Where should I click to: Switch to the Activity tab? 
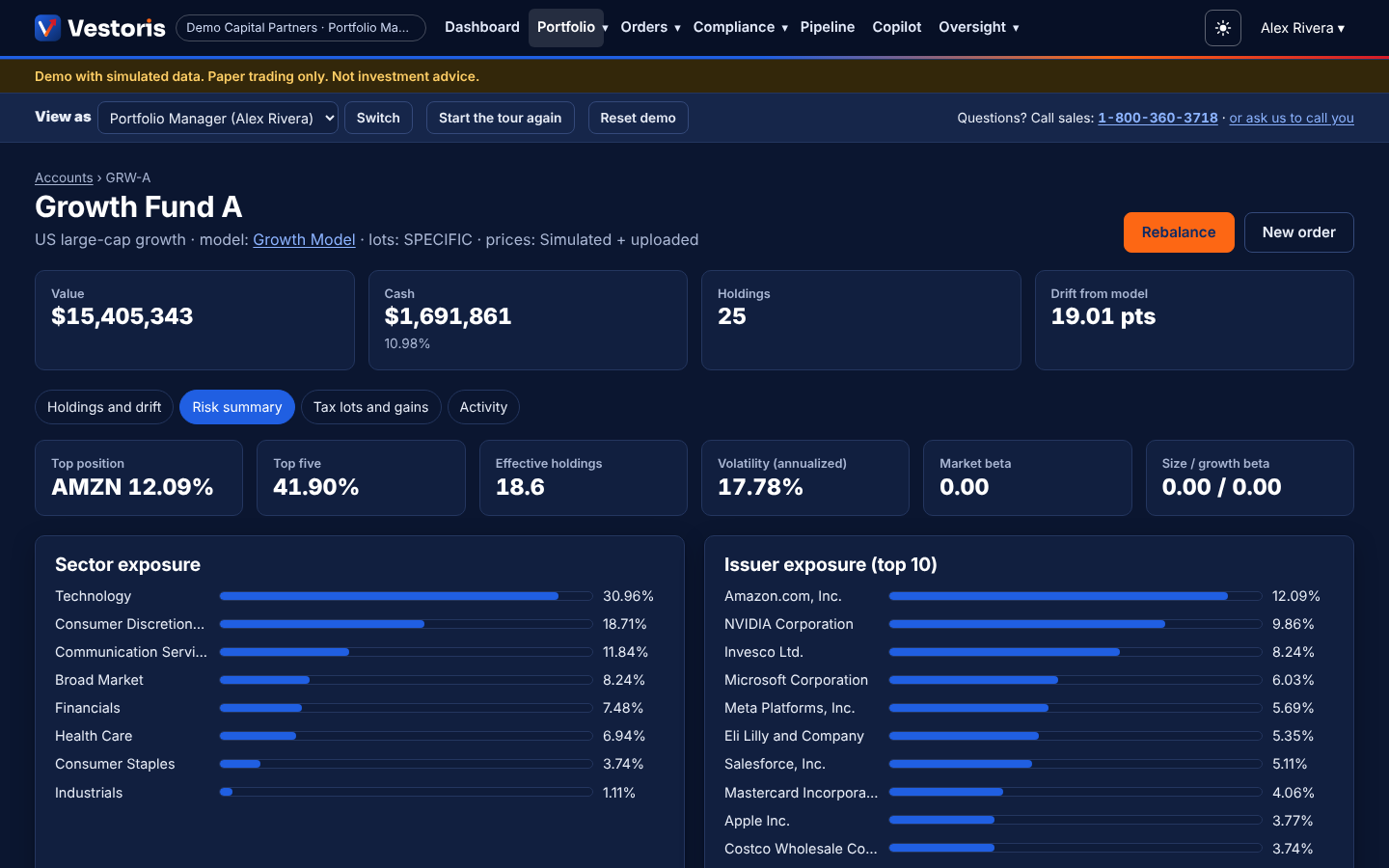coord(483,407)
